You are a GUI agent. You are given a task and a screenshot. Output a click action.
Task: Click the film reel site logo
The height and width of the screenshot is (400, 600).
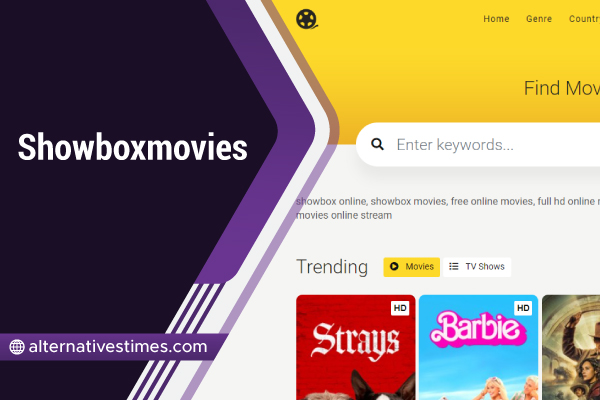[307, 19]
